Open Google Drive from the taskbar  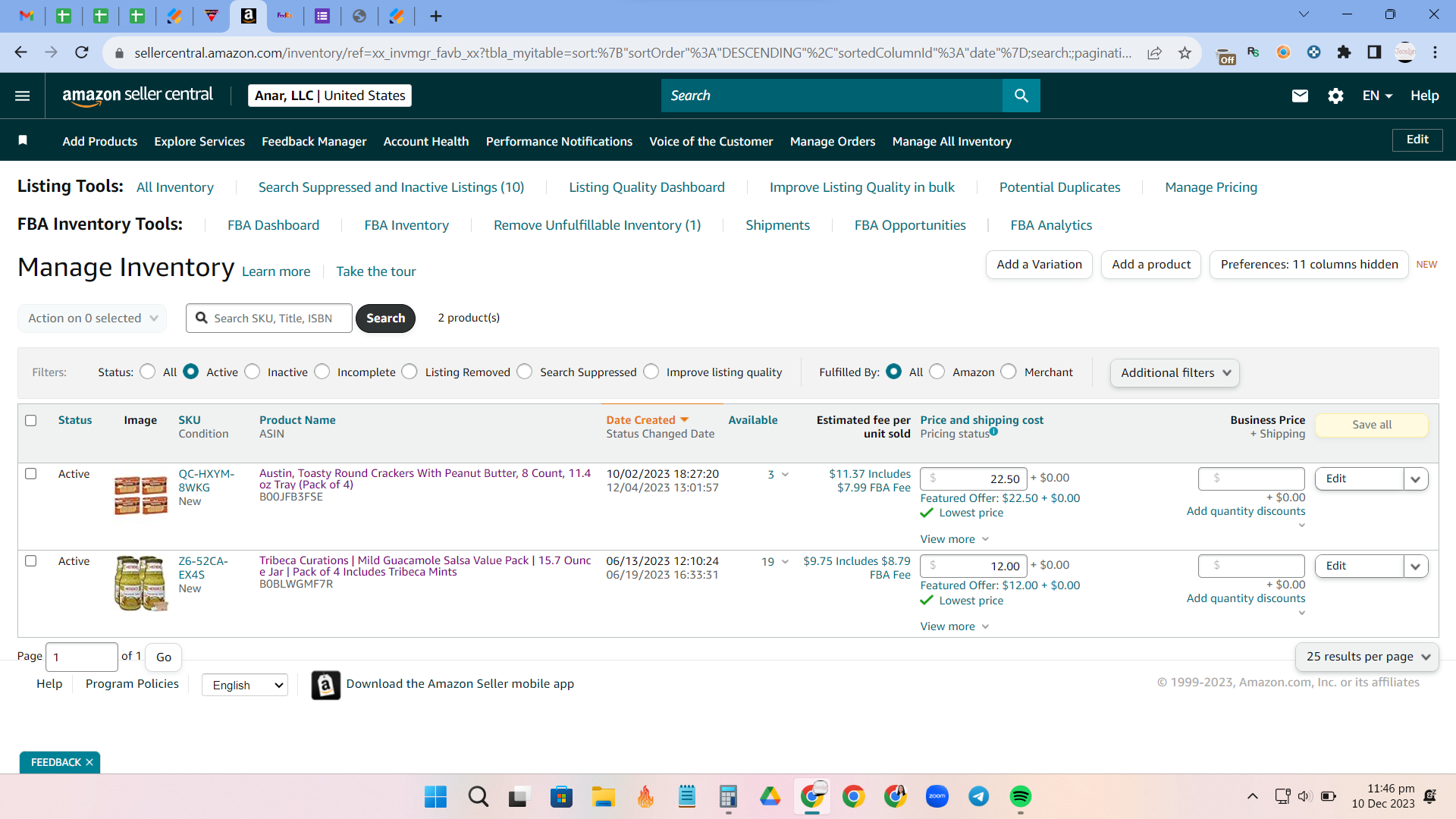click(770, 796)
